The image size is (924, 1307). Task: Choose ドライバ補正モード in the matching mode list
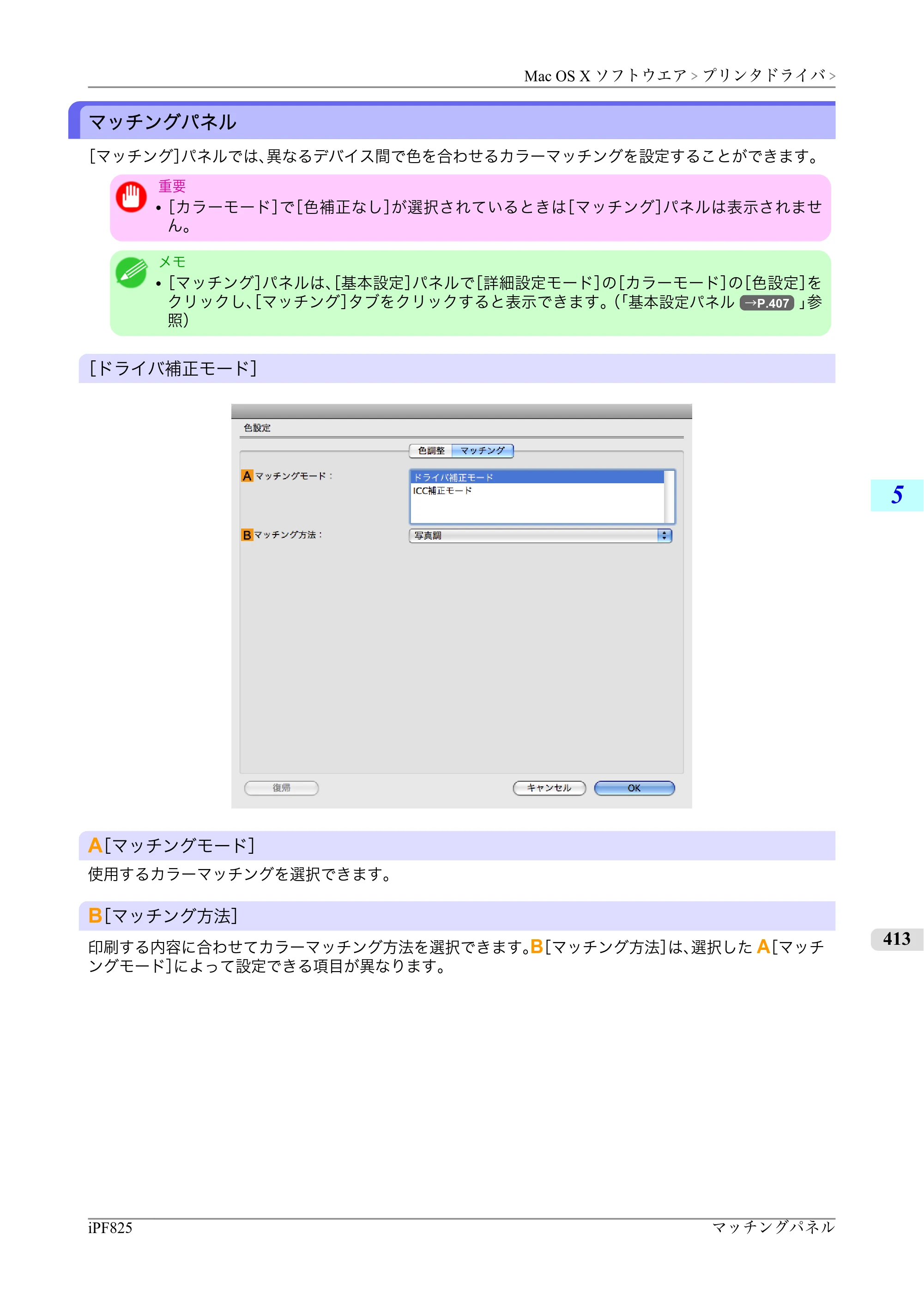point(537,477)
